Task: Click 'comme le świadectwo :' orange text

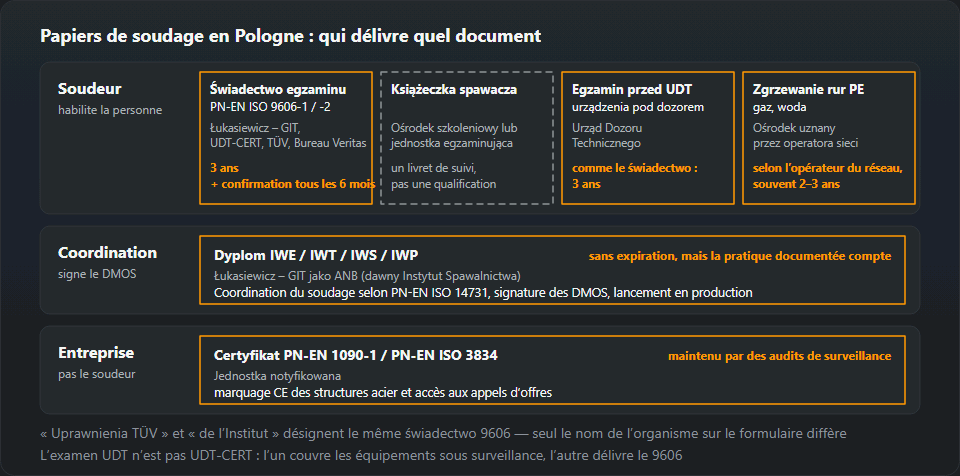Action: coord(635,168)
